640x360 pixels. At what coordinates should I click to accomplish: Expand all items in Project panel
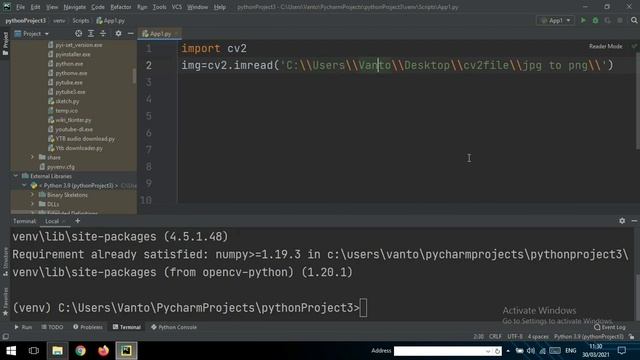[91, 33]
